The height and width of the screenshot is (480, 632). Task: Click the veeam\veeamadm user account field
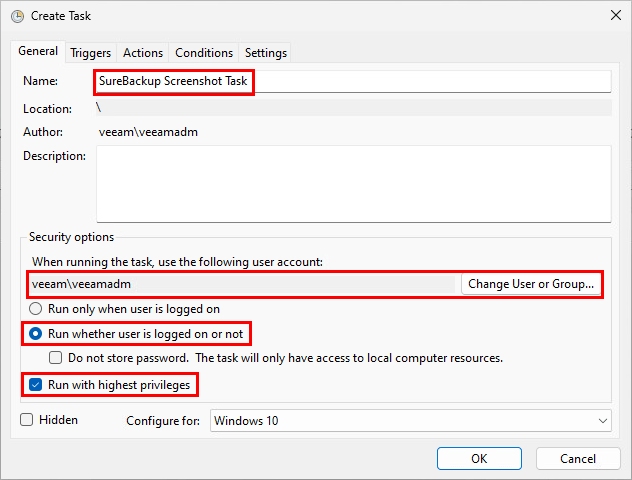[x=242, y=284]
